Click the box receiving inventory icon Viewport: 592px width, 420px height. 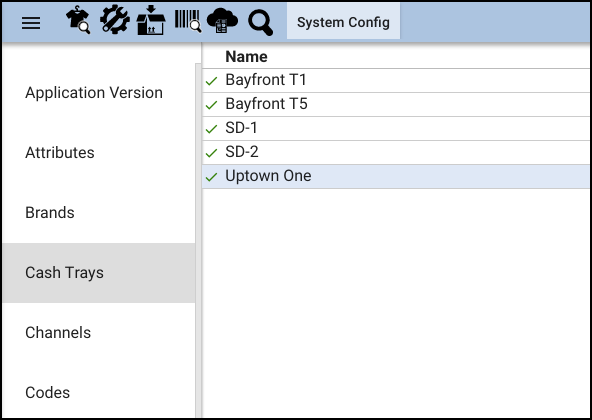click(151, 20)
